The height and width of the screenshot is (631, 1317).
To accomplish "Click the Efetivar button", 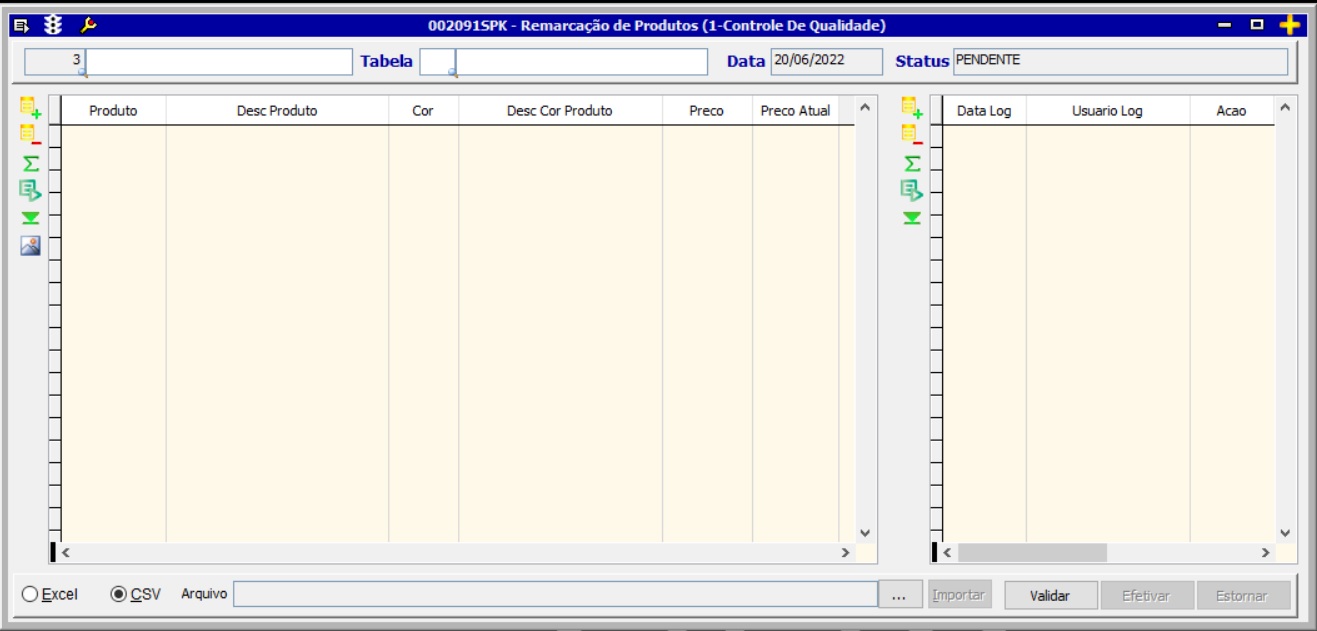I will coord(1145,595).
